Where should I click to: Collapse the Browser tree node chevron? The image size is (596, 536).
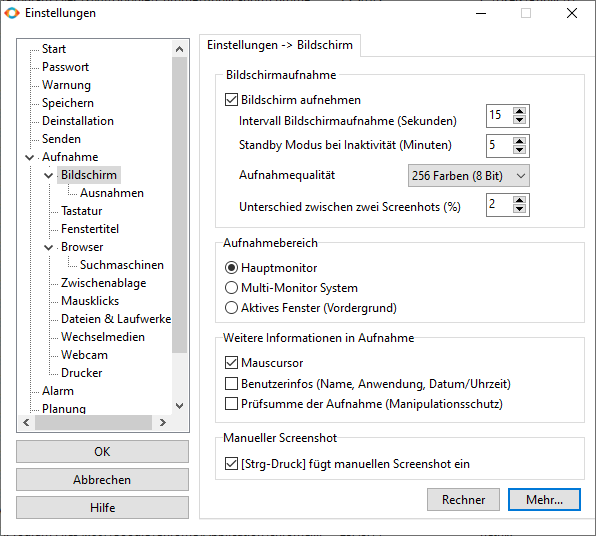[49, 247]
